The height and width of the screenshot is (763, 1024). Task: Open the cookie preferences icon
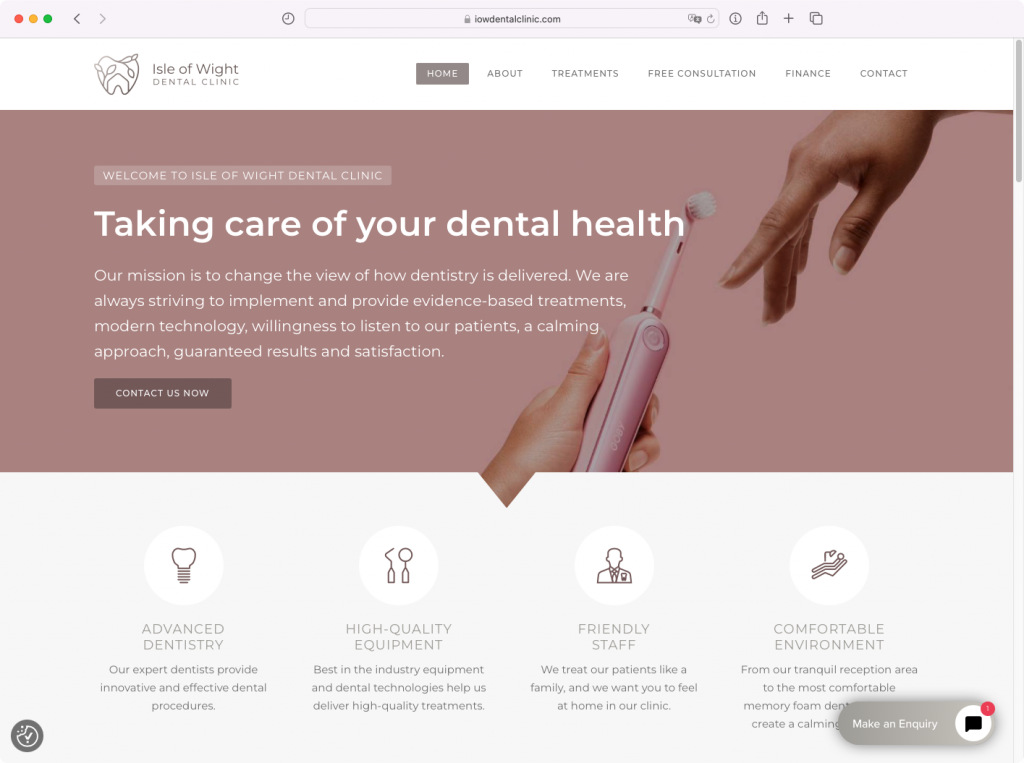tap(27, 736)
